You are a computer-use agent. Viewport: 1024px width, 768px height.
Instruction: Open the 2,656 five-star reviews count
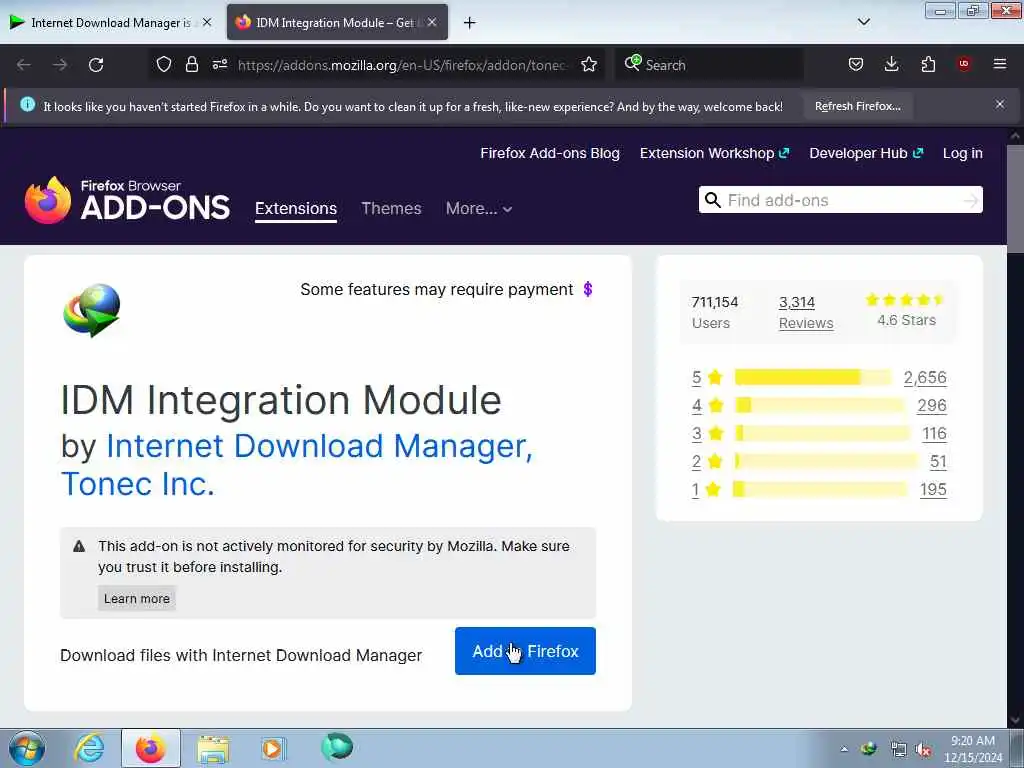point(925,377)
